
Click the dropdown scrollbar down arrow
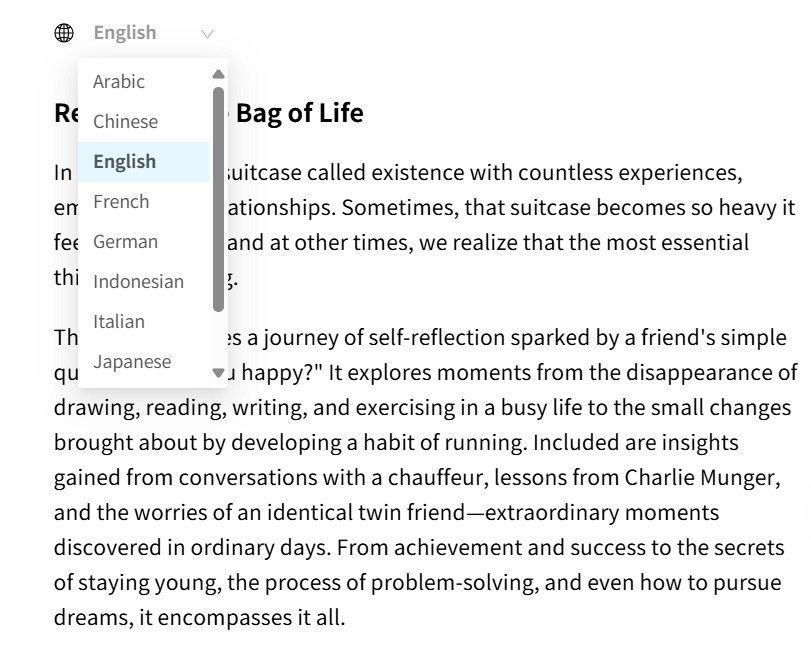coord(218,372)
